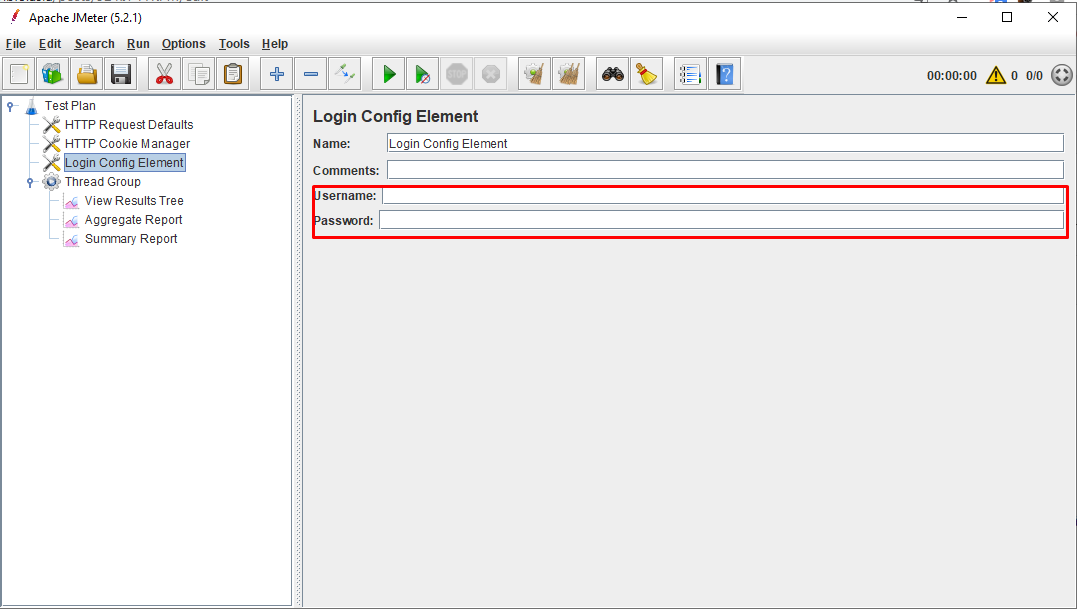This screenshot has height=613, width=1077.
Task: Click the Comments input field
Action: (725, 170)
